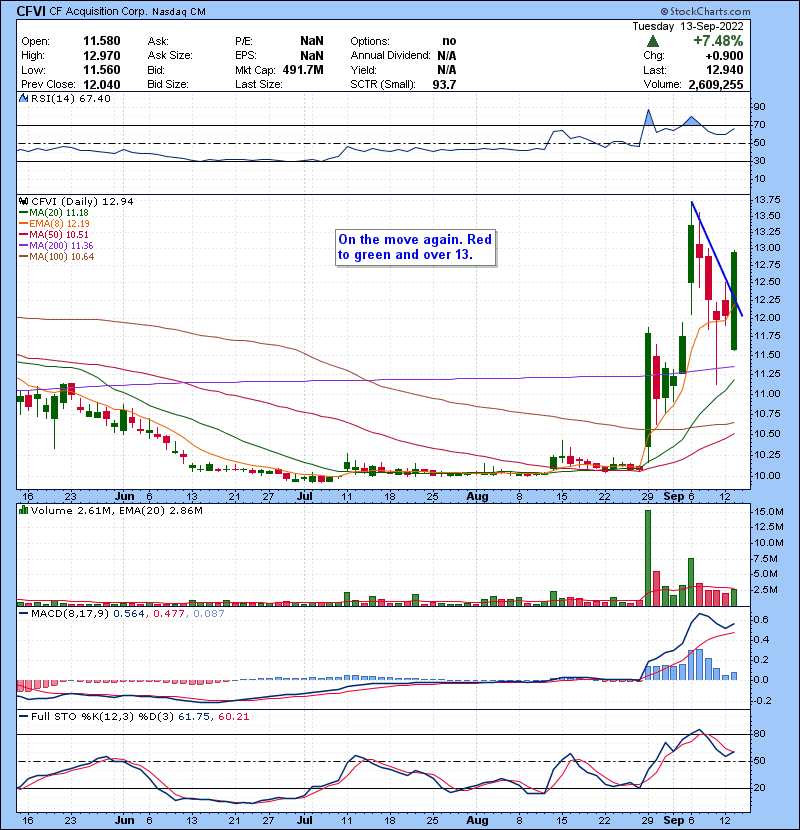Click the Annual Dividend label

coord(391,56)
